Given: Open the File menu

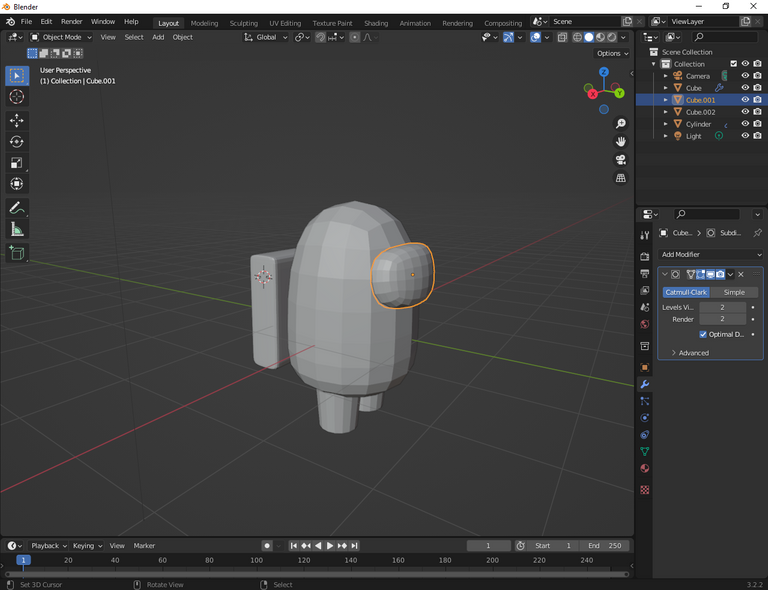Looking at the screenshot, I should click(x=26, y=22).
